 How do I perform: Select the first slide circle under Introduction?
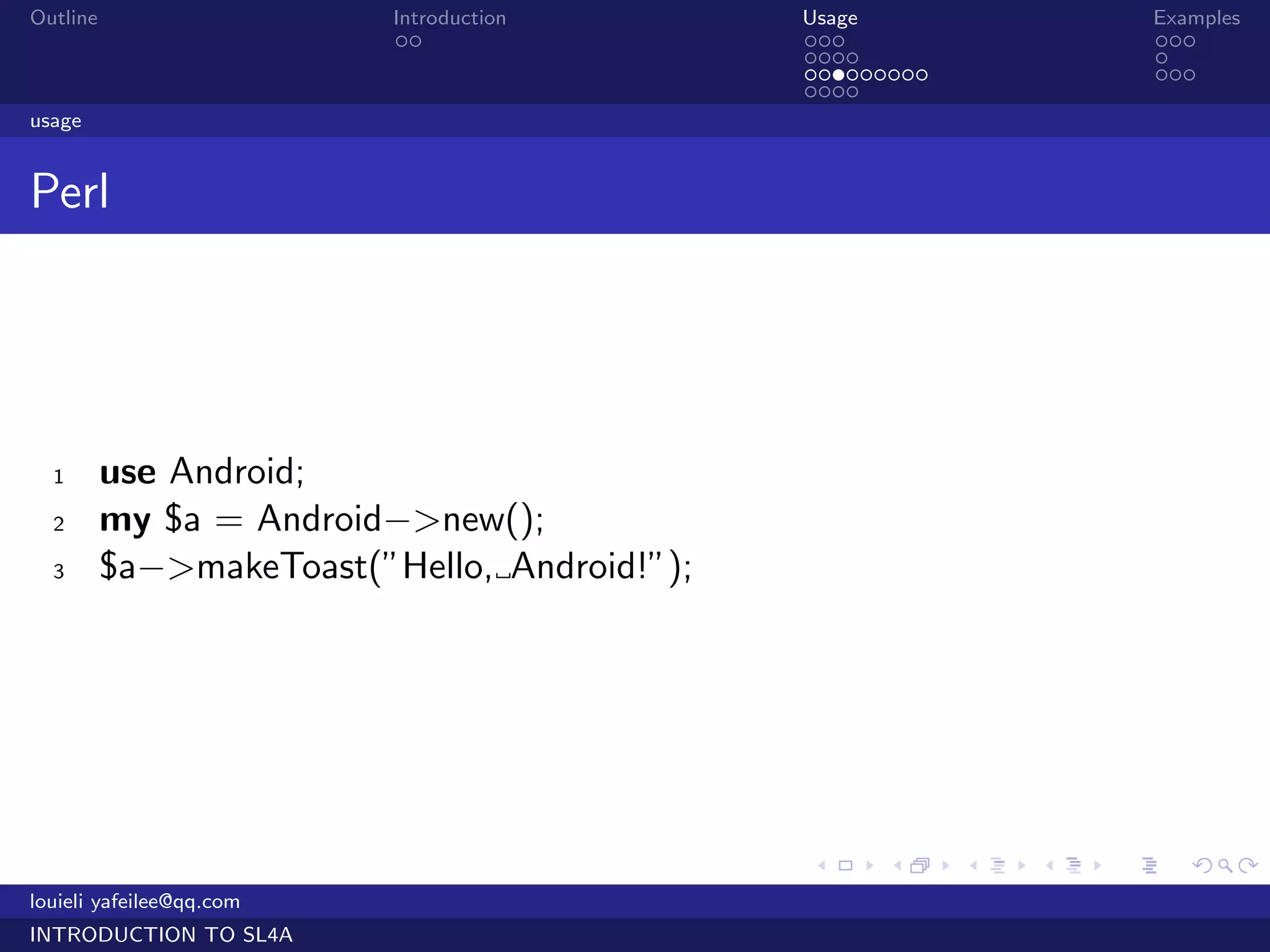point(402,42)
